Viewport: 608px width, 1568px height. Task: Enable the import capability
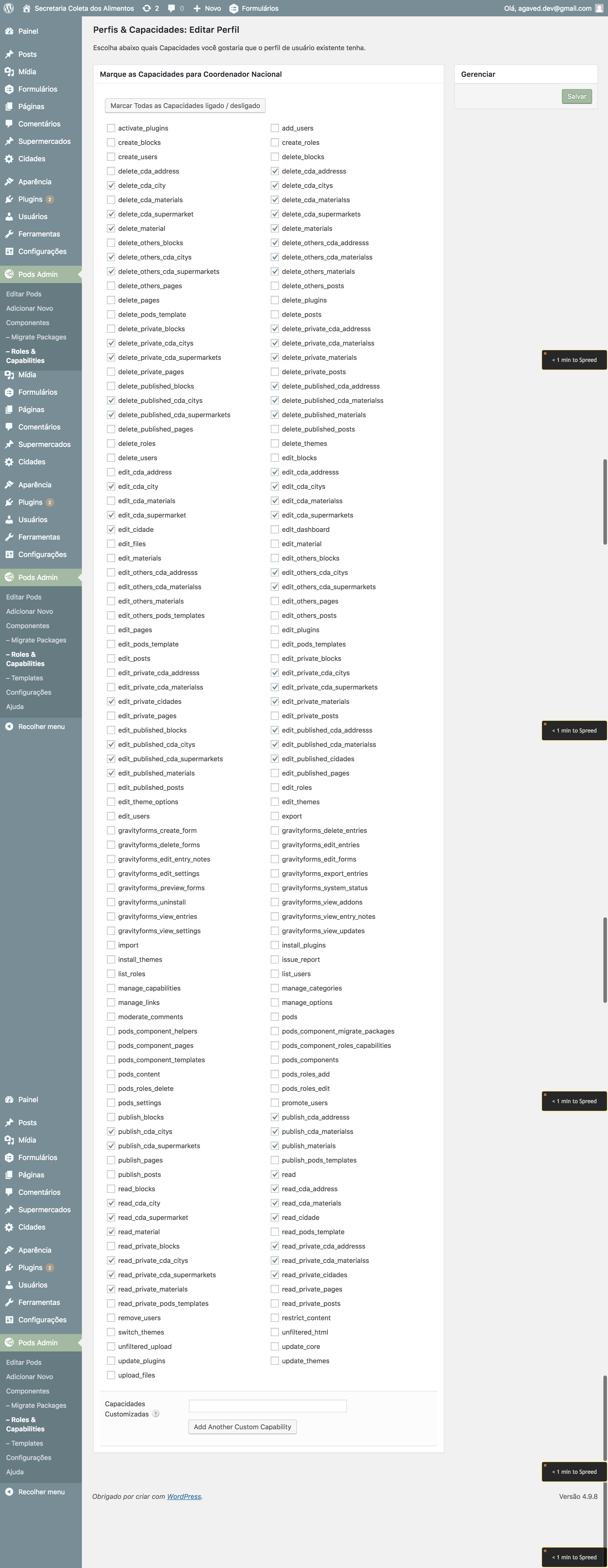click(111, 945)
